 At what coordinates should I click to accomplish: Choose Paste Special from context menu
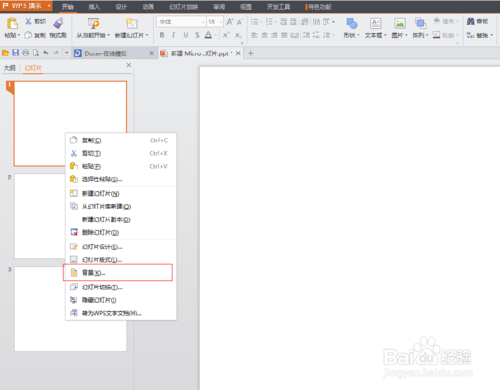point(121,179)
